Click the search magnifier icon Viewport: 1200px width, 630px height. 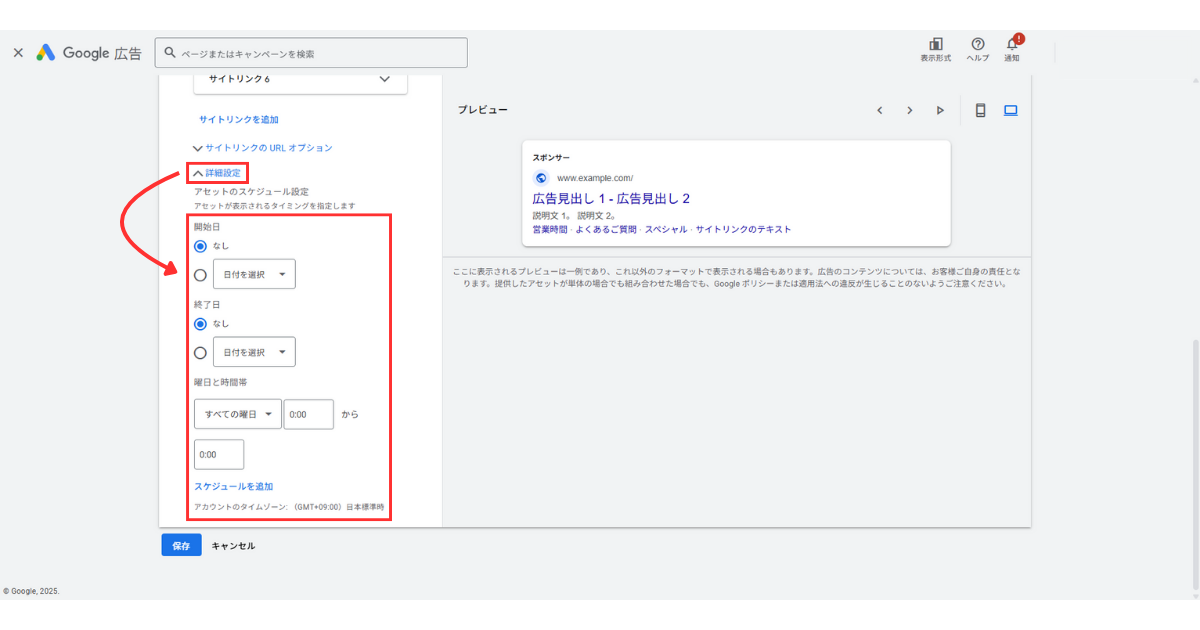pyautogui.click(x=170, y=53)
